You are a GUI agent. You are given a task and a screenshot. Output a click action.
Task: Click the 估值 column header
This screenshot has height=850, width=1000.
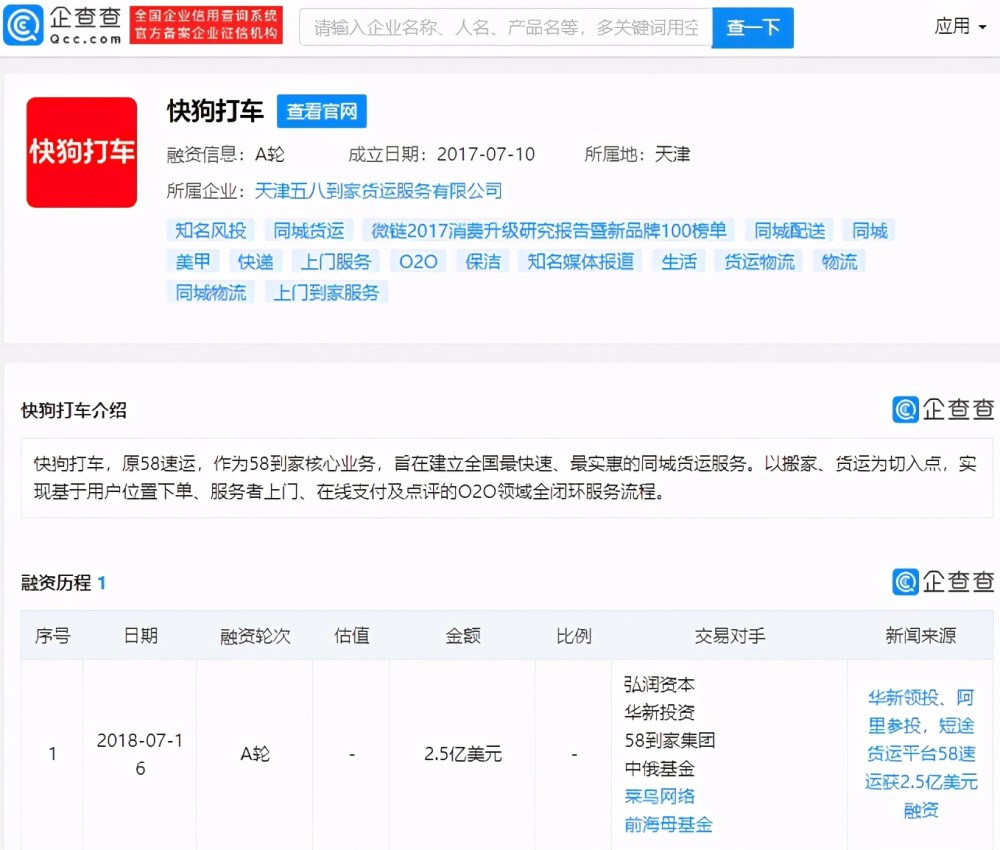[x=351, y=635]
